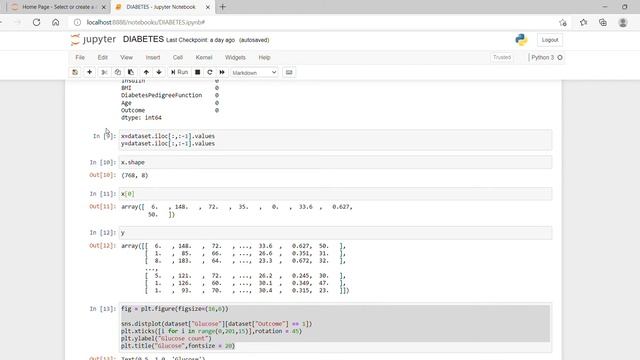Open the Widgets menu
Viewport: 640px width, 360px height.
coord(235,58)
